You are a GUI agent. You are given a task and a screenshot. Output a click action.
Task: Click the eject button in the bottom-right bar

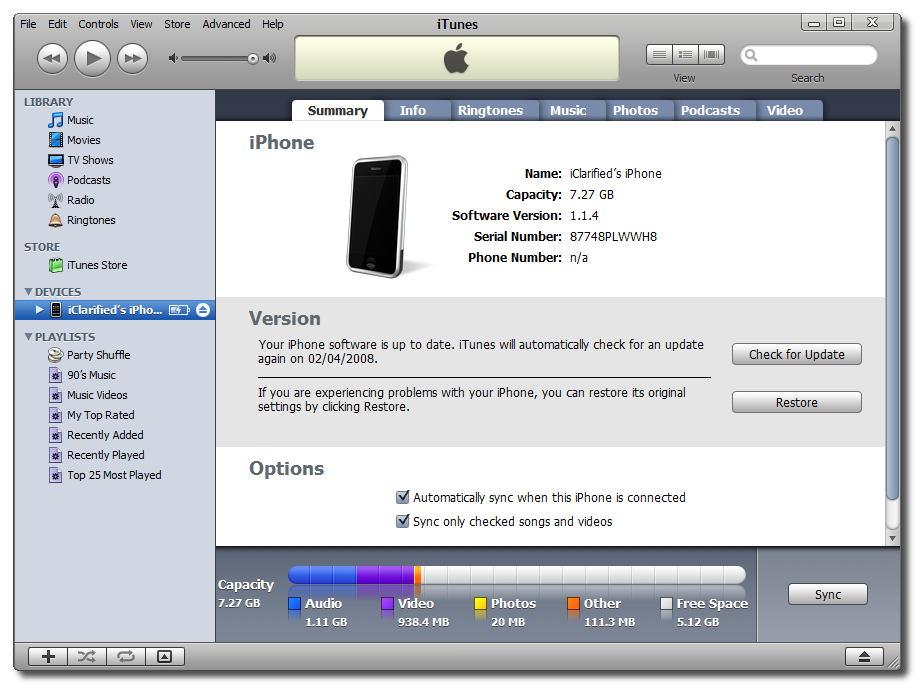(x=865, y=657)
